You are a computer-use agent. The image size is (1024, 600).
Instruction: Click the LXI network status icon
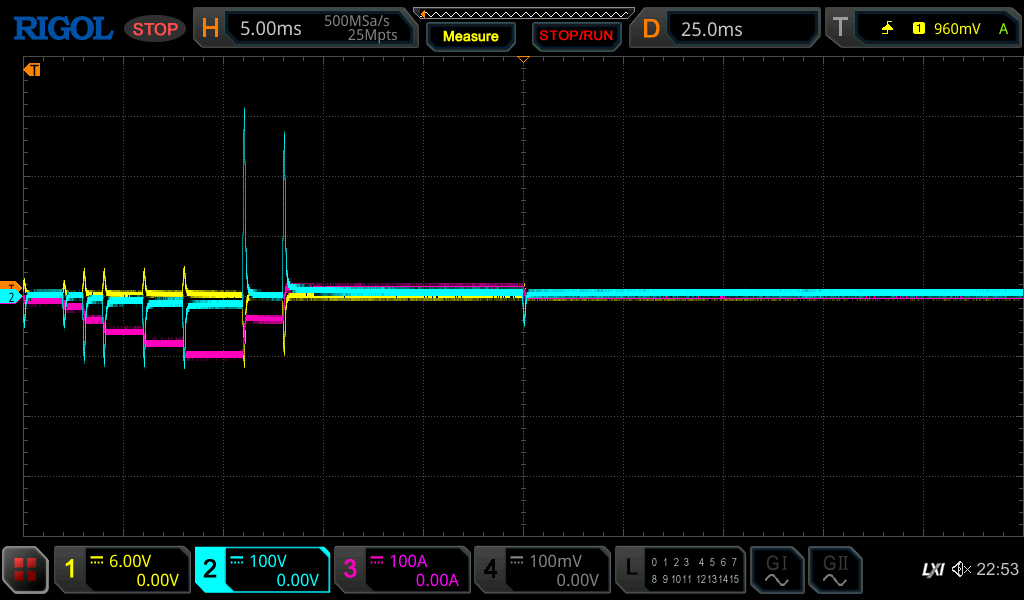pyautogui.click(x=932, y=570)
